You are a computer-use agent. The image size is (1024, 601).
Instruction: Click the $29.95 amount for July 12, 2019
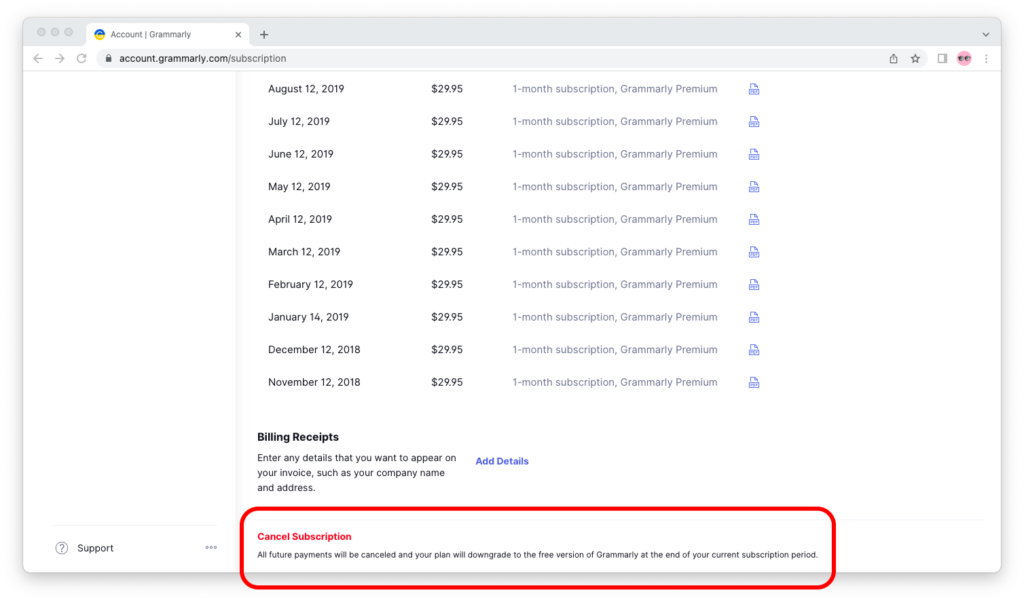coord(447,122)
